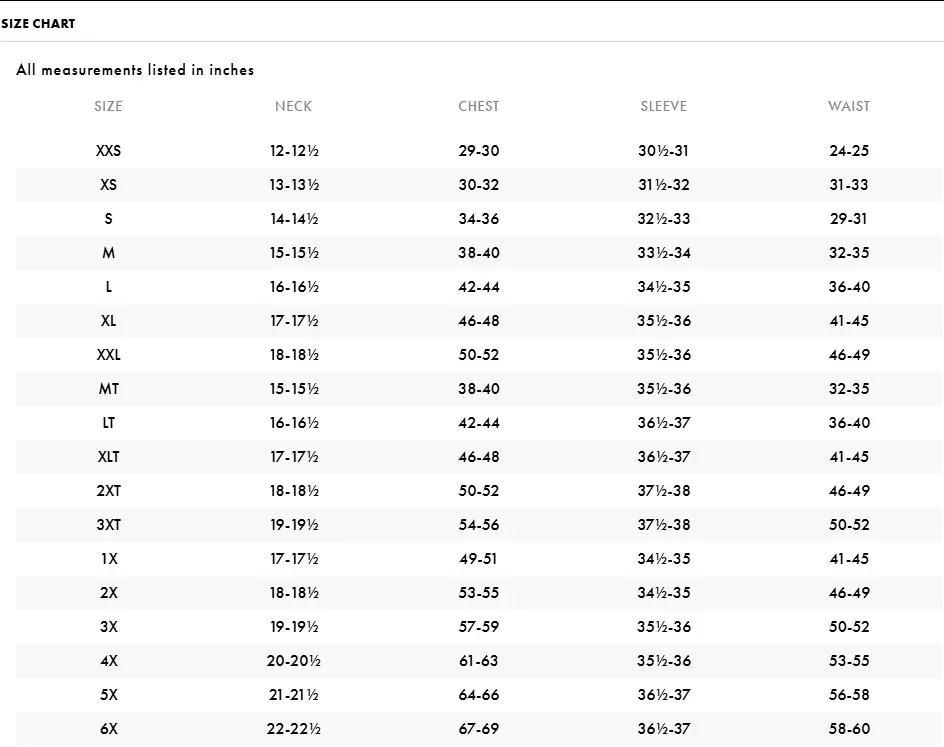Click the 'All measurements listed in inches' note
Image resolution: width=944 pixels, height=747 pixels.
[x=135, y=70]
